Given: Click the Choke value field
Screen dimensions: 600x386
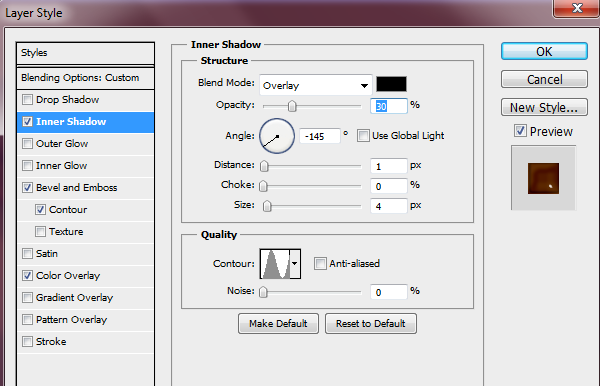Looking at the screenshot, I should pos(389,186).
